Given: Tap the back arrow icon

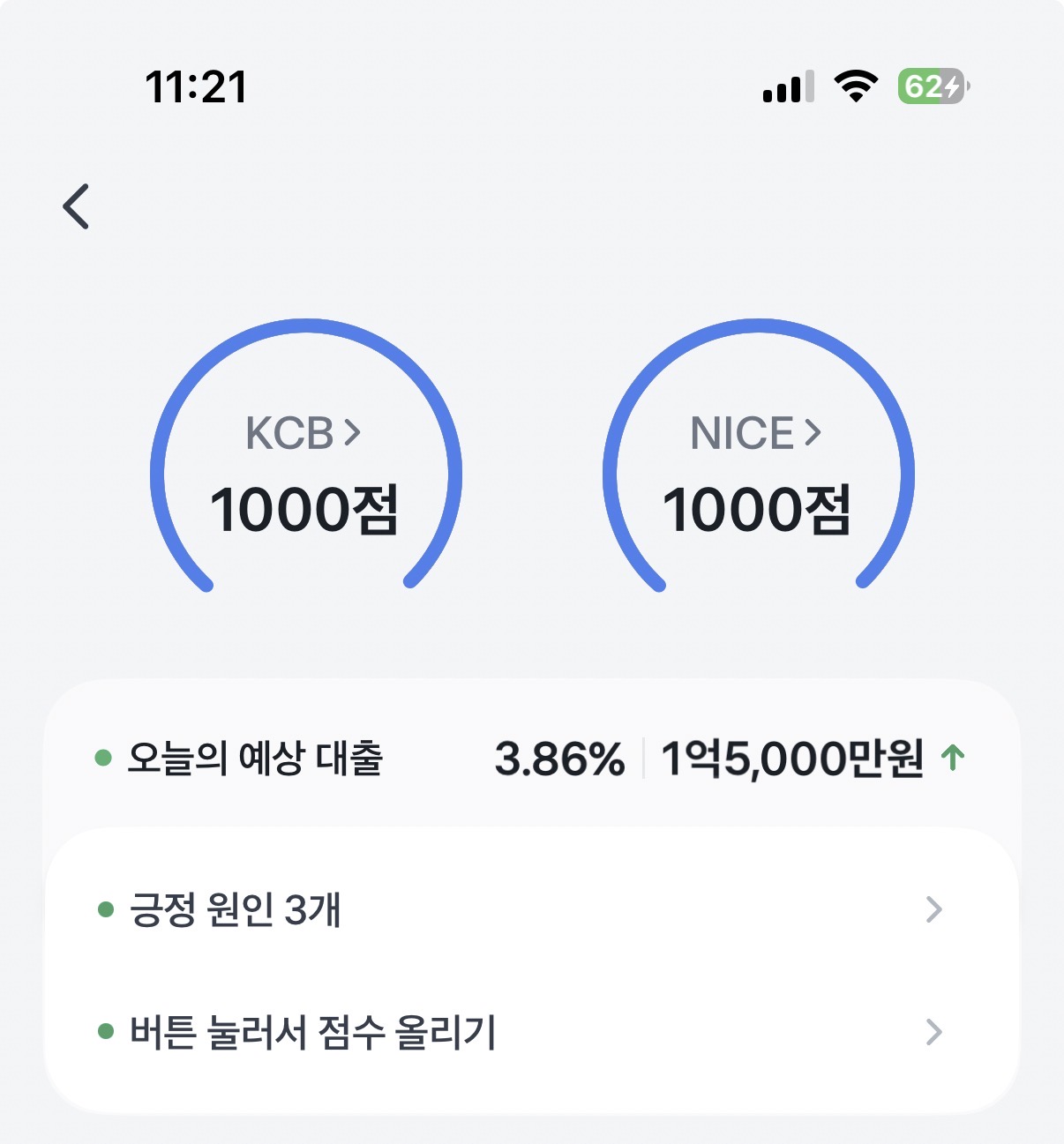Looking at the screenshot, I should pyautogui.click(x=77, y=206).
